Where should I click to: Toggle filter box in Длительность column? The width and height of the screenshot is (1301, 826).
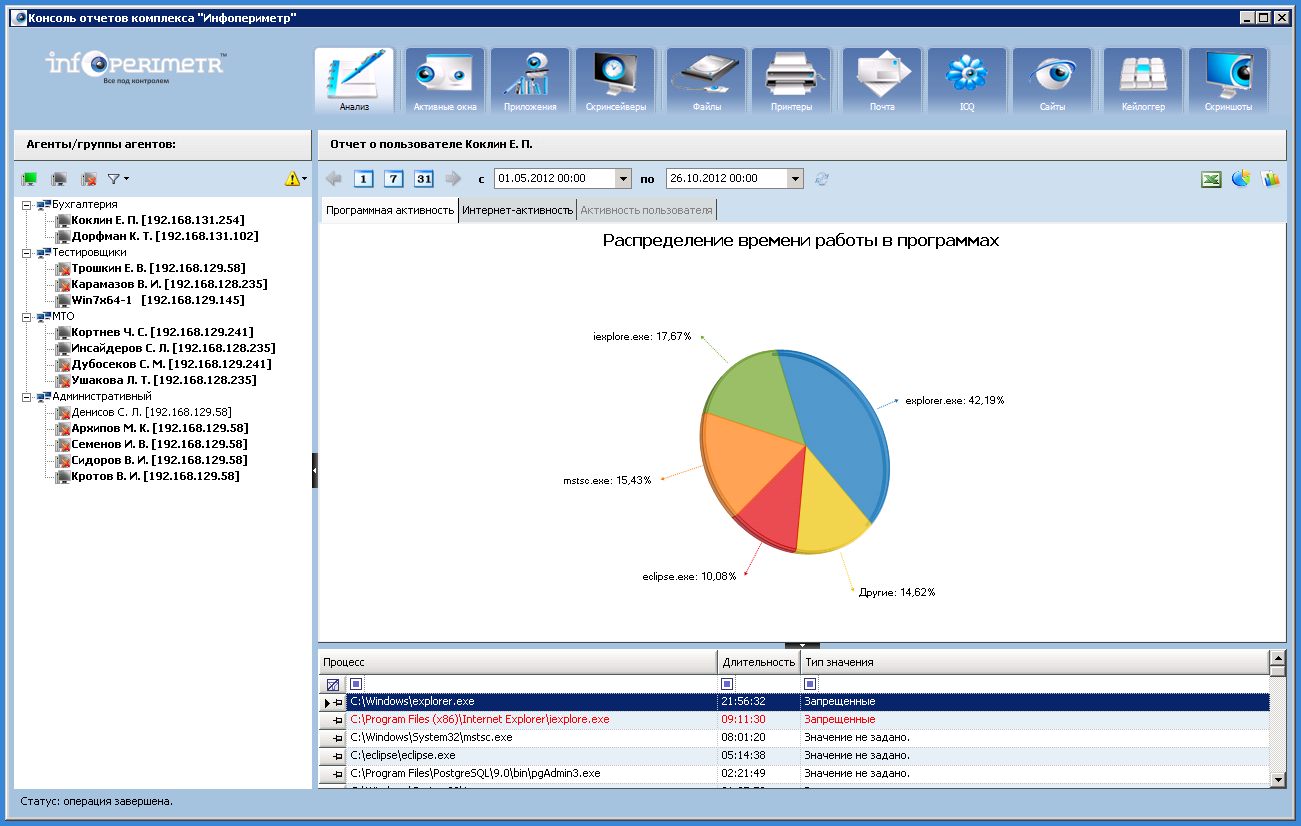pyautogui.click(x=727, y=684)
